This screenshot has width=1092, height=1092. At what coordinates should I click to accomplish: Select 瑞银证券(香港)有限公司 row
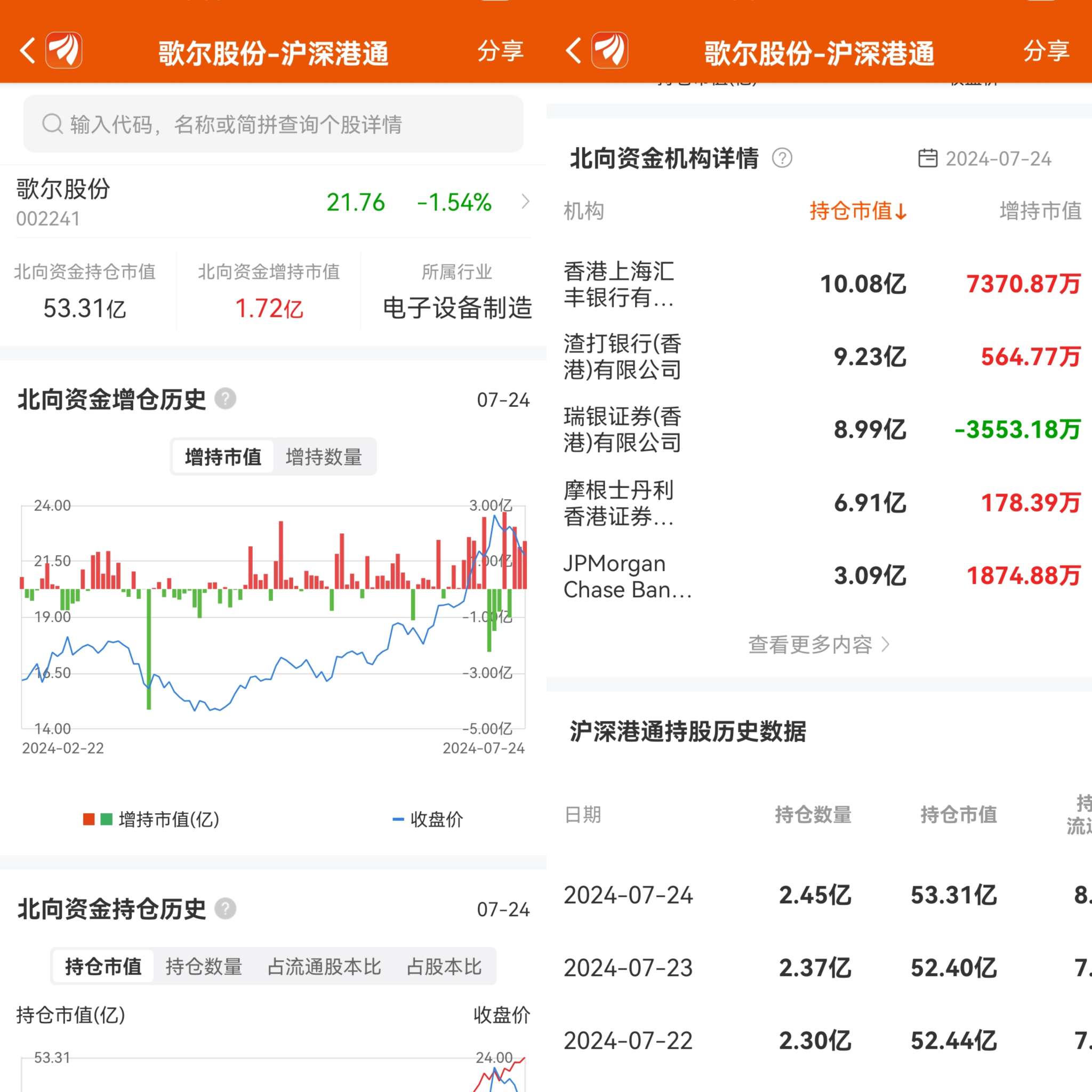coord(819,430)
